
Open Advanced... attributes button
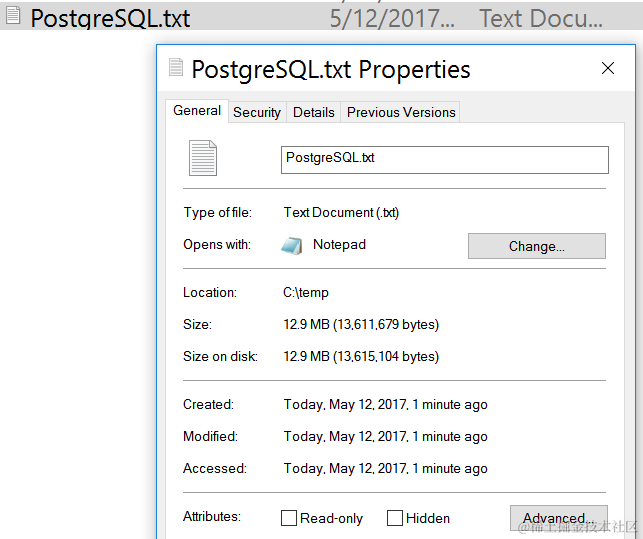point(559,518)
